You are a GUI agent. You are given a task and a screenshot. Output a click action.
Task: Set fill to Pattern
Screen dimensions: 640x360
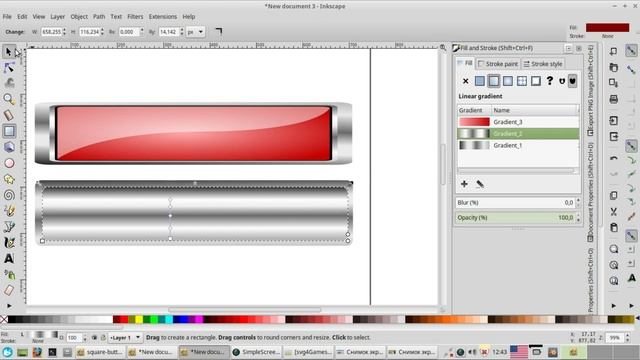(522, 81)
